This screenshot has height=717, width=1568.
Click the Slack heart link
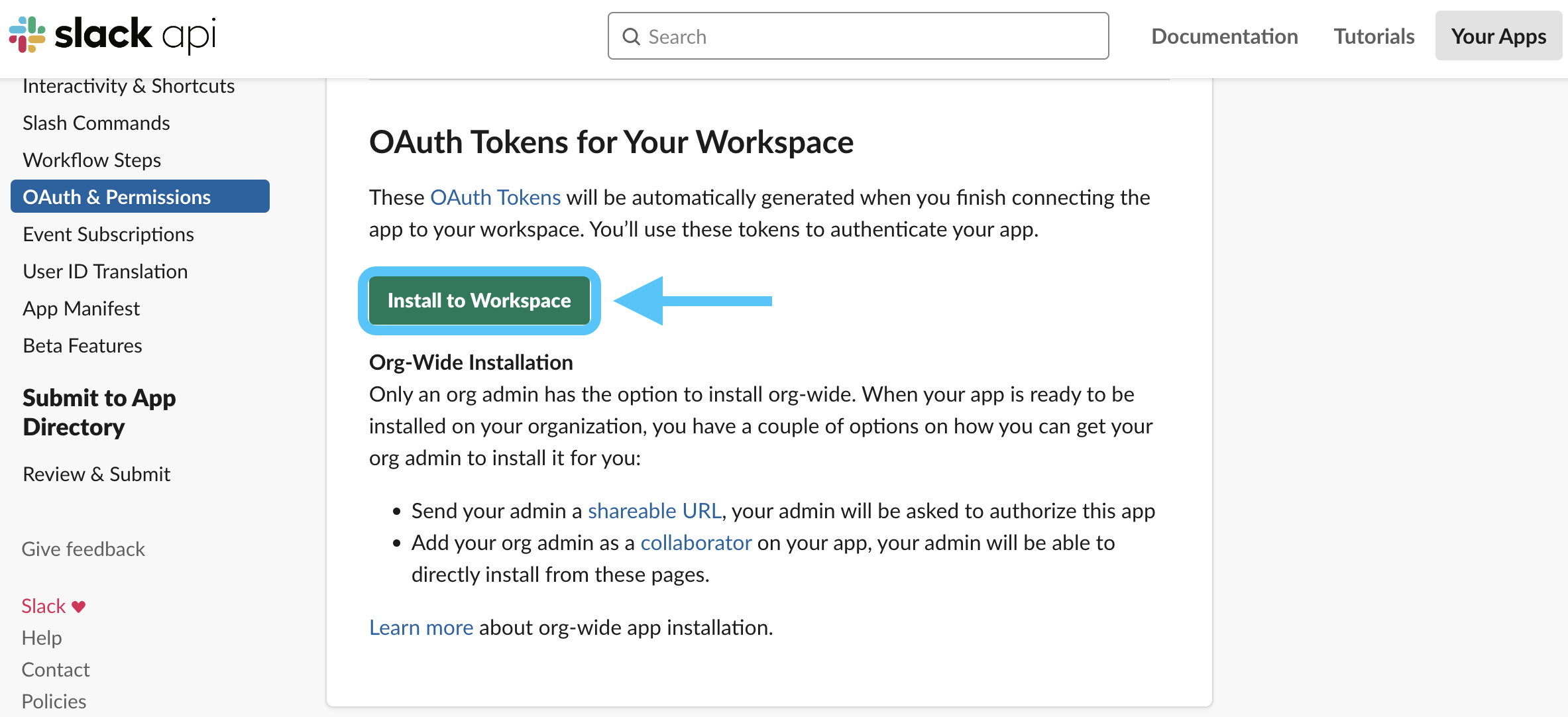[53, 606]
